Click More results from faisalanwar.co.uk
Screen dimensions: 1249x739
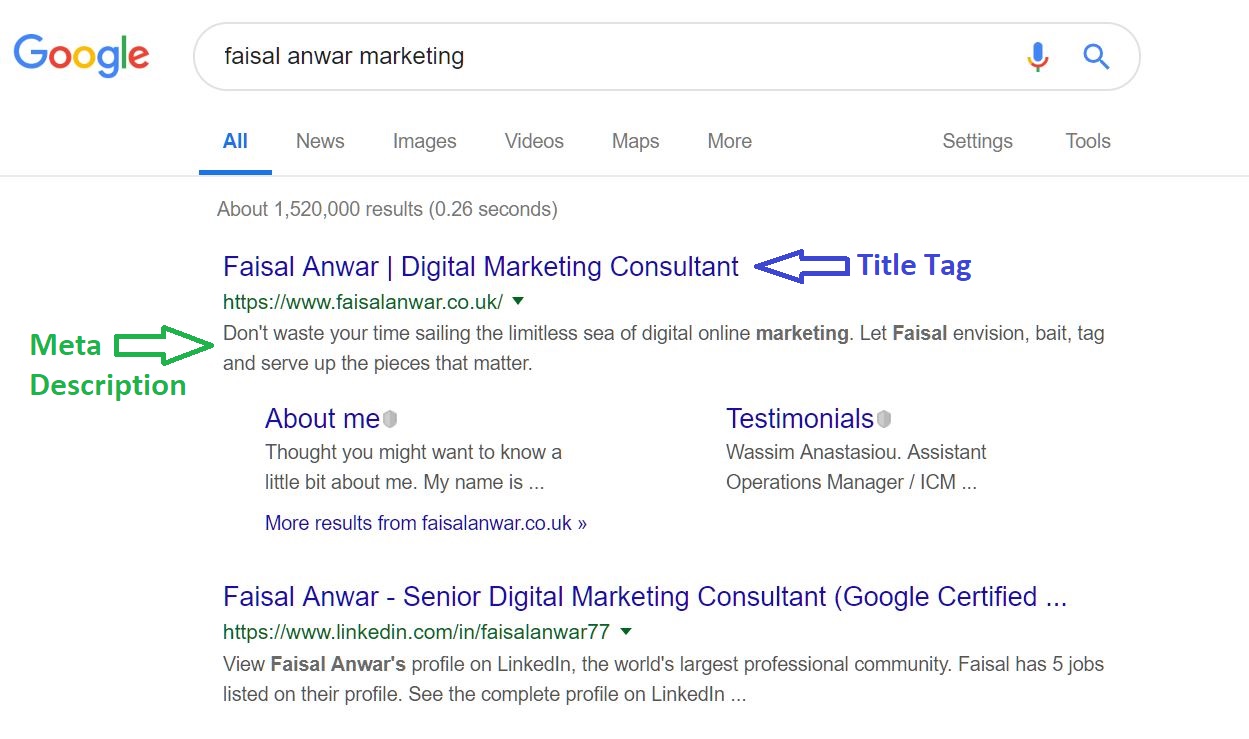[x=426, y=523]
